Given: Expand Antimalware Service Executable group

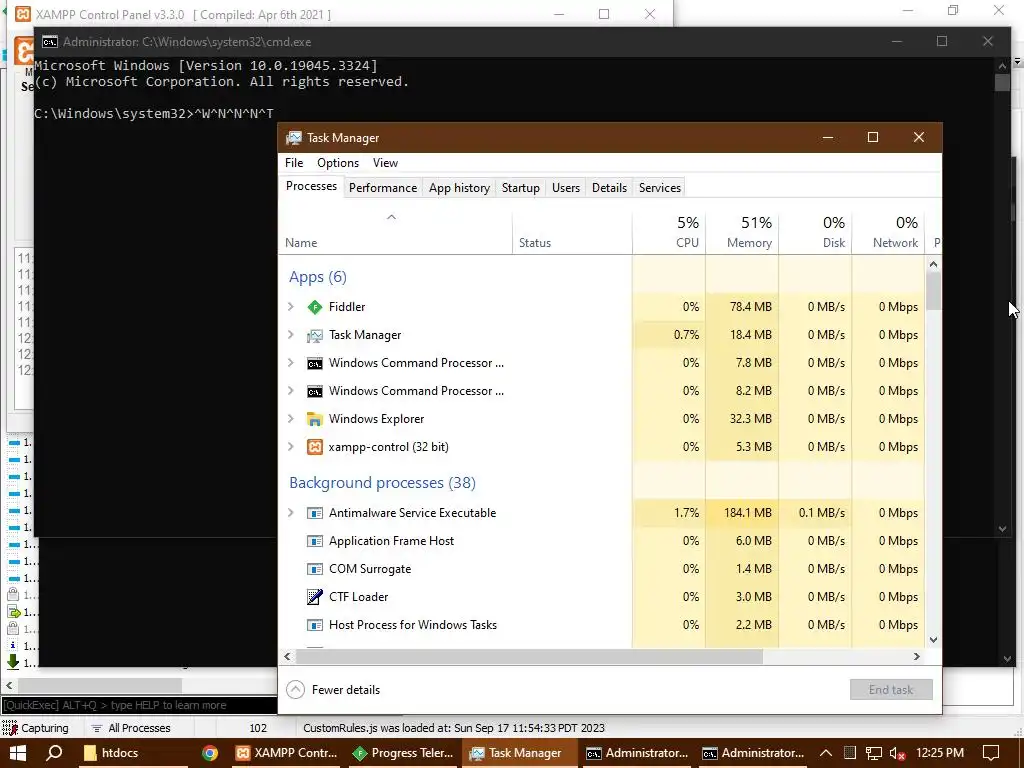Looking at the screenshot, I should click(x=291, y=513).
